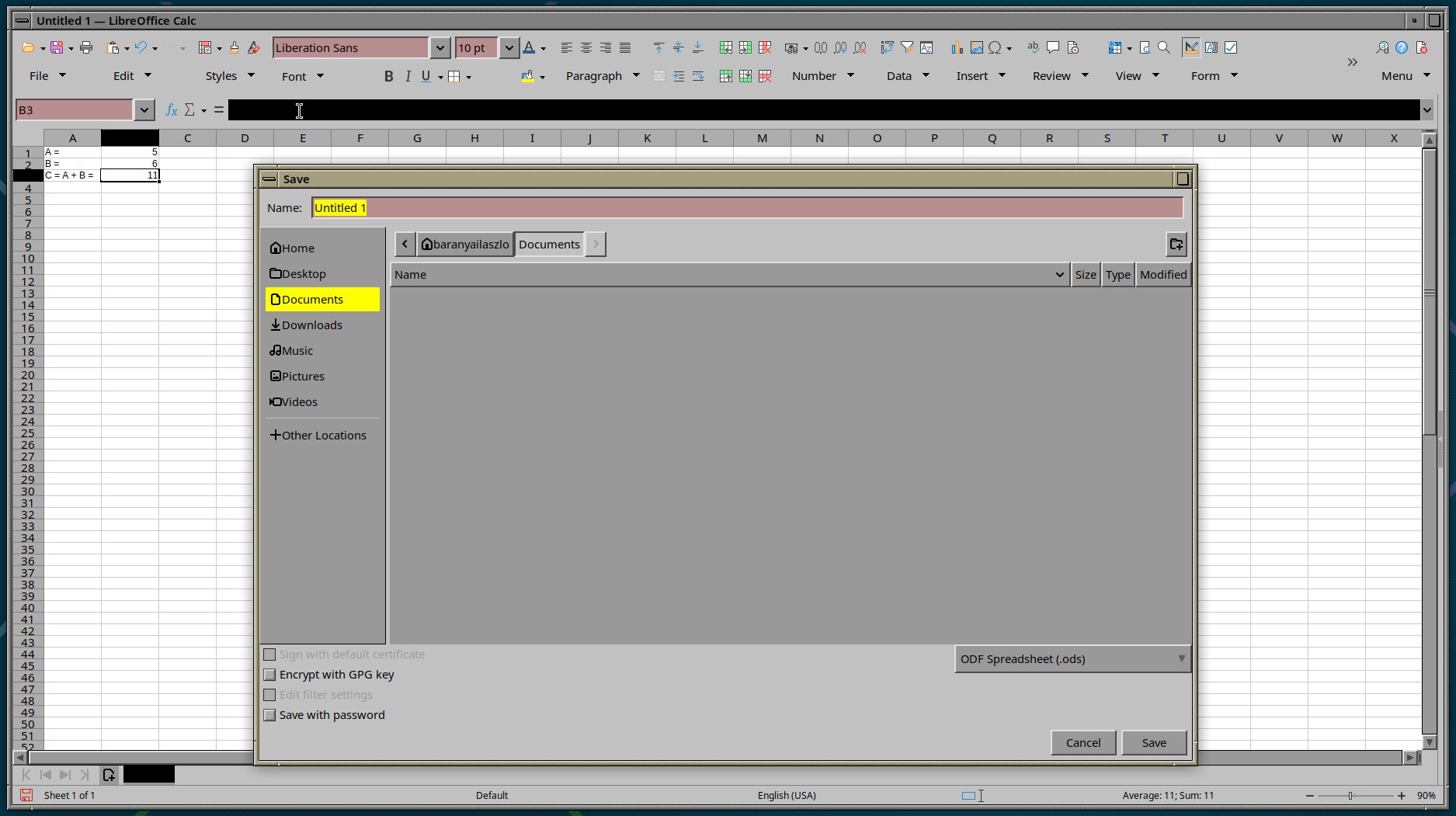The width and height of the screenshot is (1456, 816).
Task: Click the background highlight color swatch
Action: click(x=527, y=76)
